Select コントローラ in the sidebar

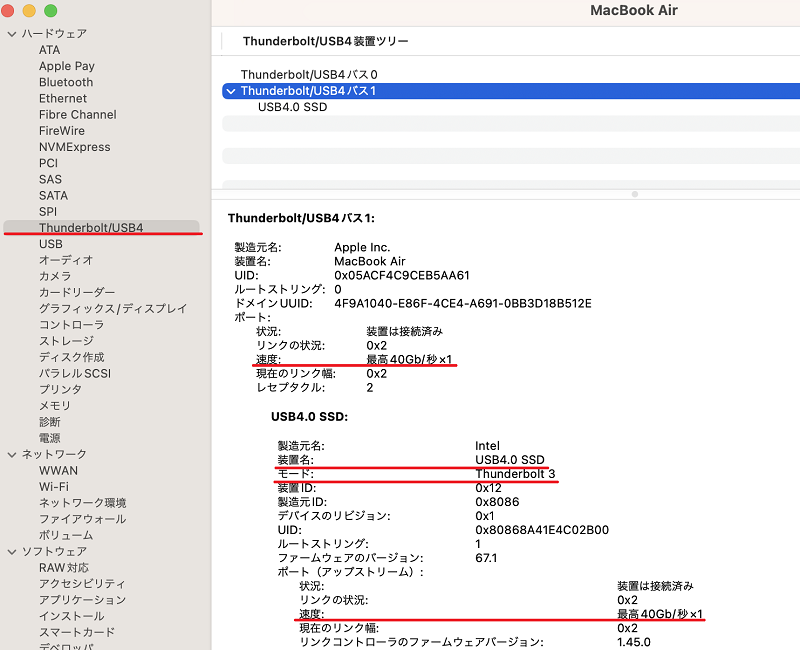71,325
